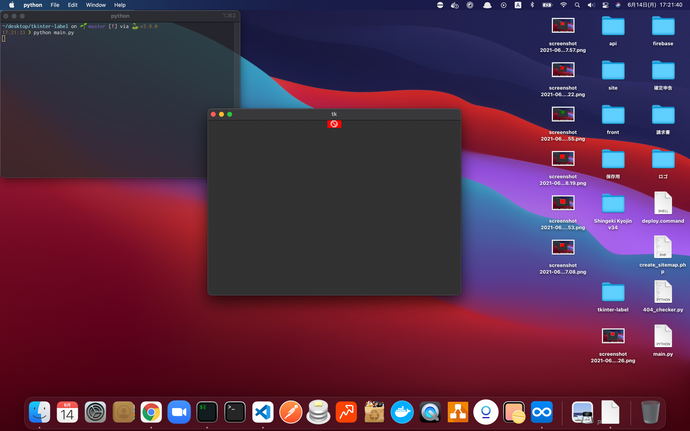This screenshot has height=431, width=690.
Task: Open volume control in menu bar
Action: (591, 5)
